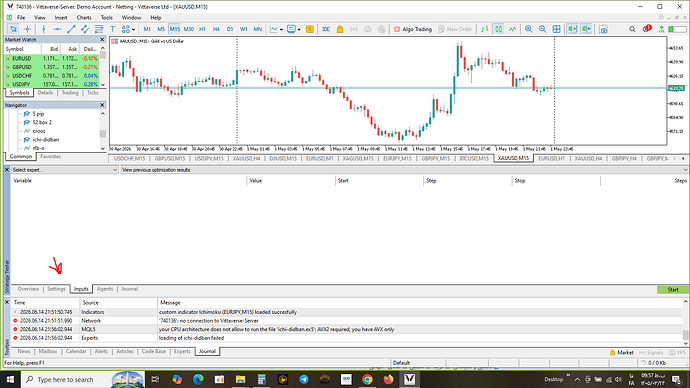Toggle candlestick chart mode
Screen dimensions: 690x388
[x=499, y=29]
